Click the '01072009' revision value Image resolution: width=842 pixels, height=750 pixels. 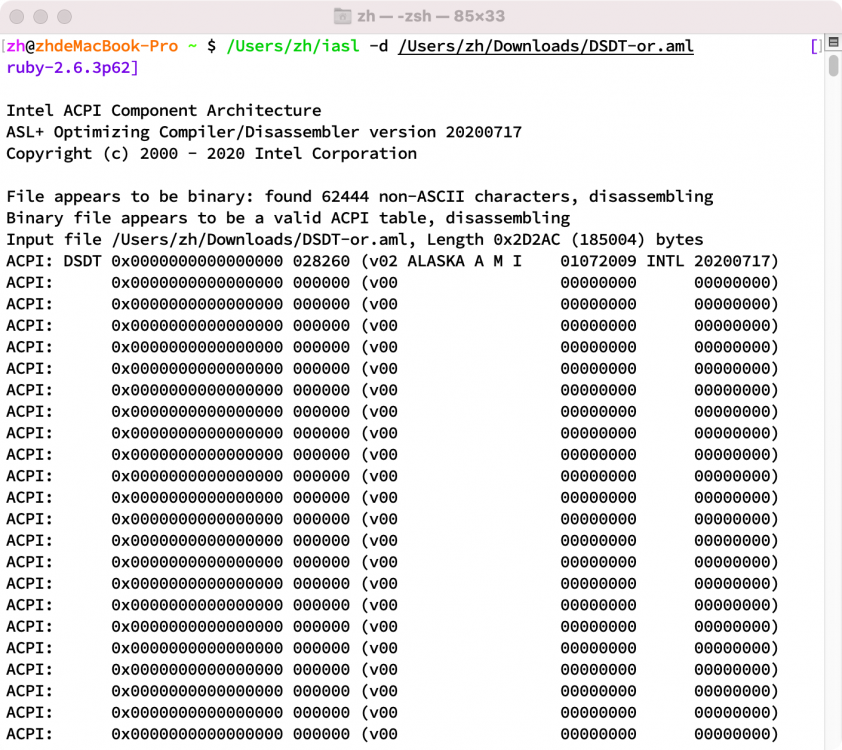tap(598, 261)
